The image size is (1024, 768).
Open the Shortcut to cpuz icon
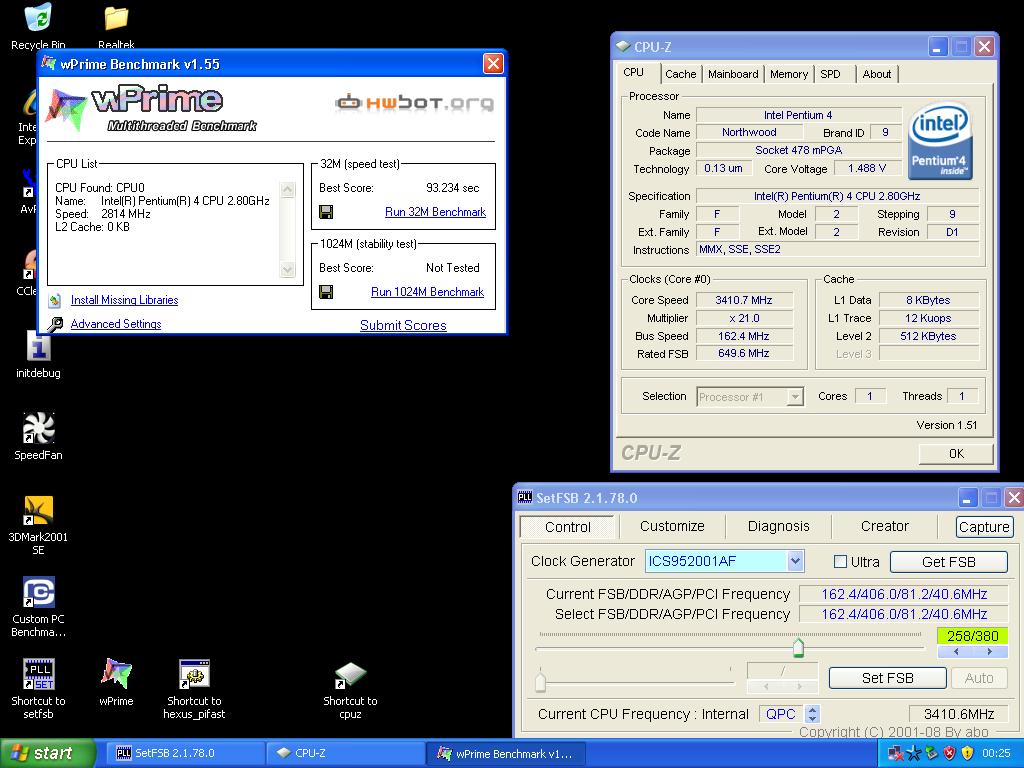click(x=350, y=690)
